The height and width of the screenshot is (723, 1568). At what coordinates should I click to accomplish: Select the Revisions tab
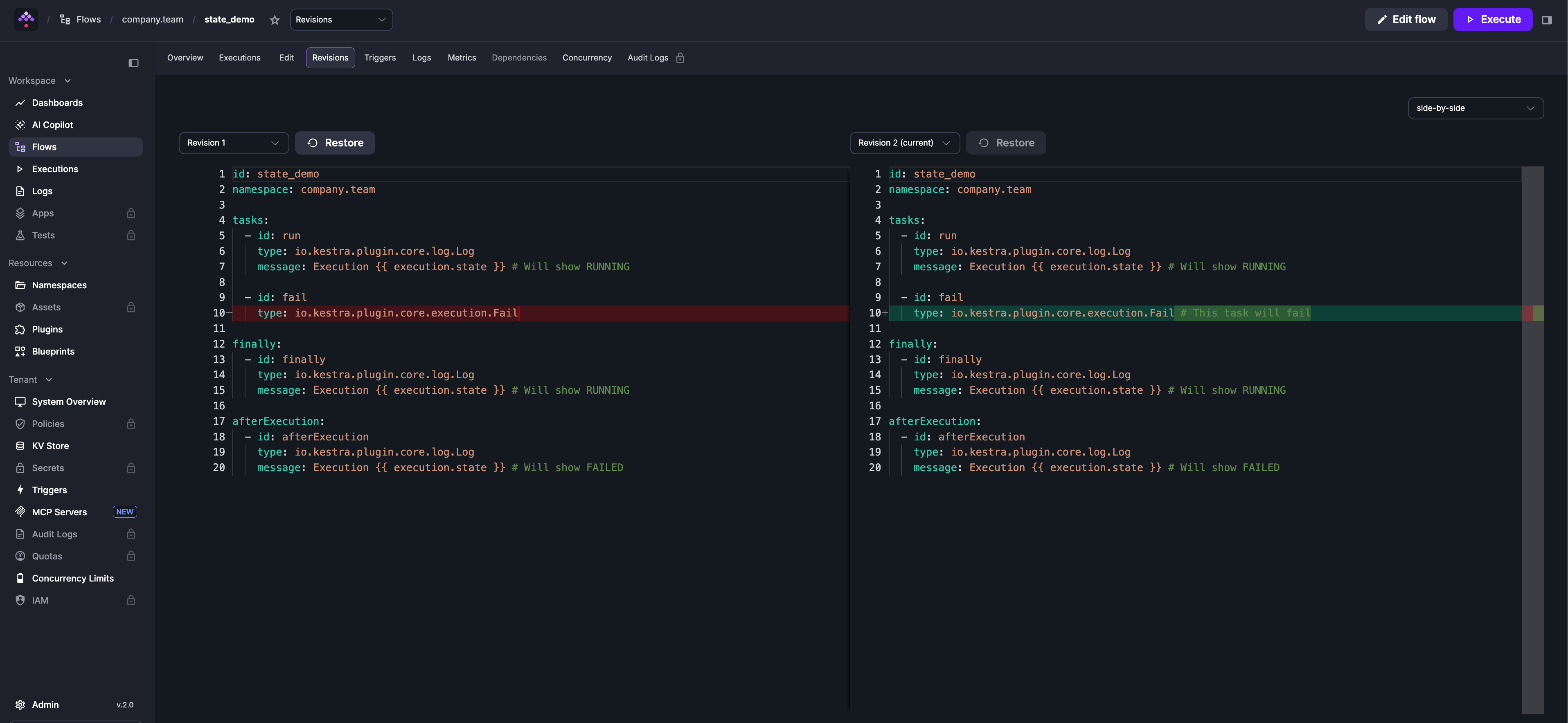[331, 58]
